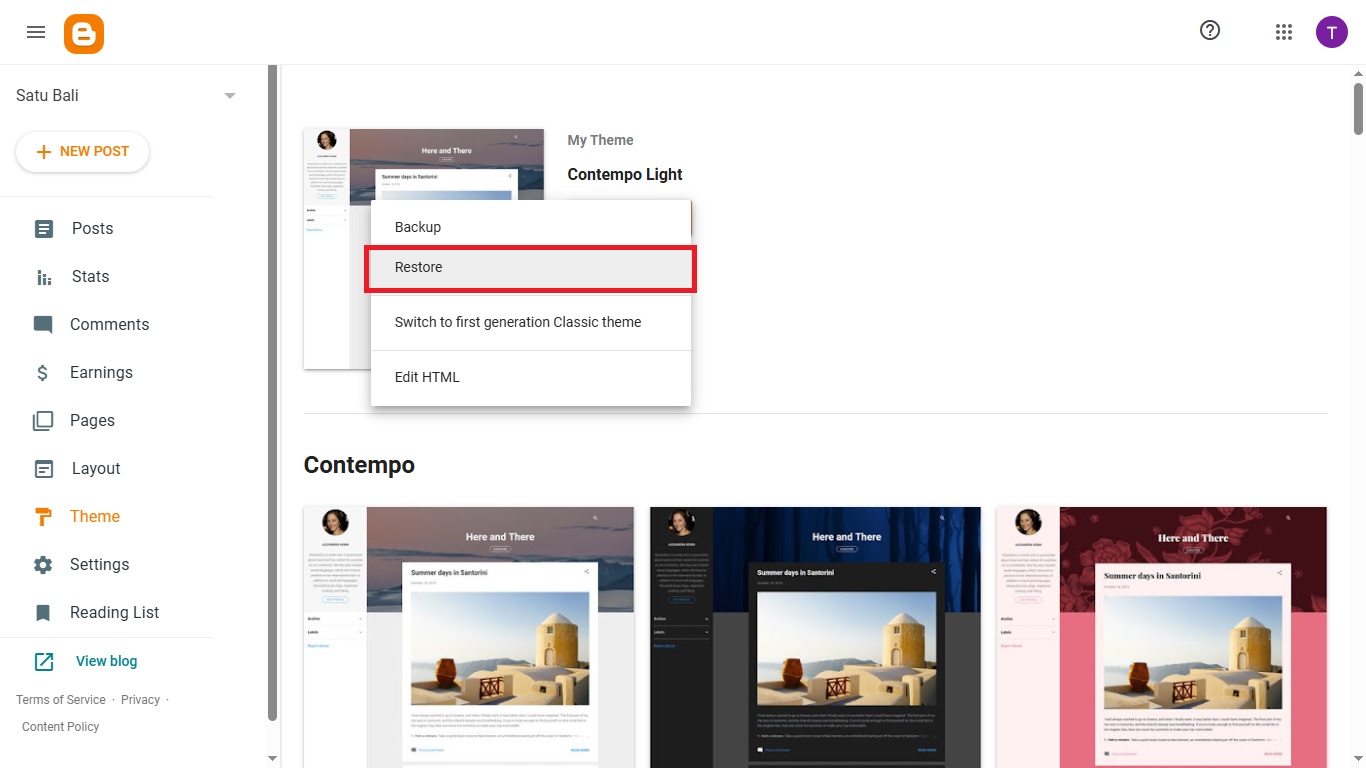Open the Google apps grid
The height and width of the screenshot is (768, 1366).
click(x=1284, y=31)
